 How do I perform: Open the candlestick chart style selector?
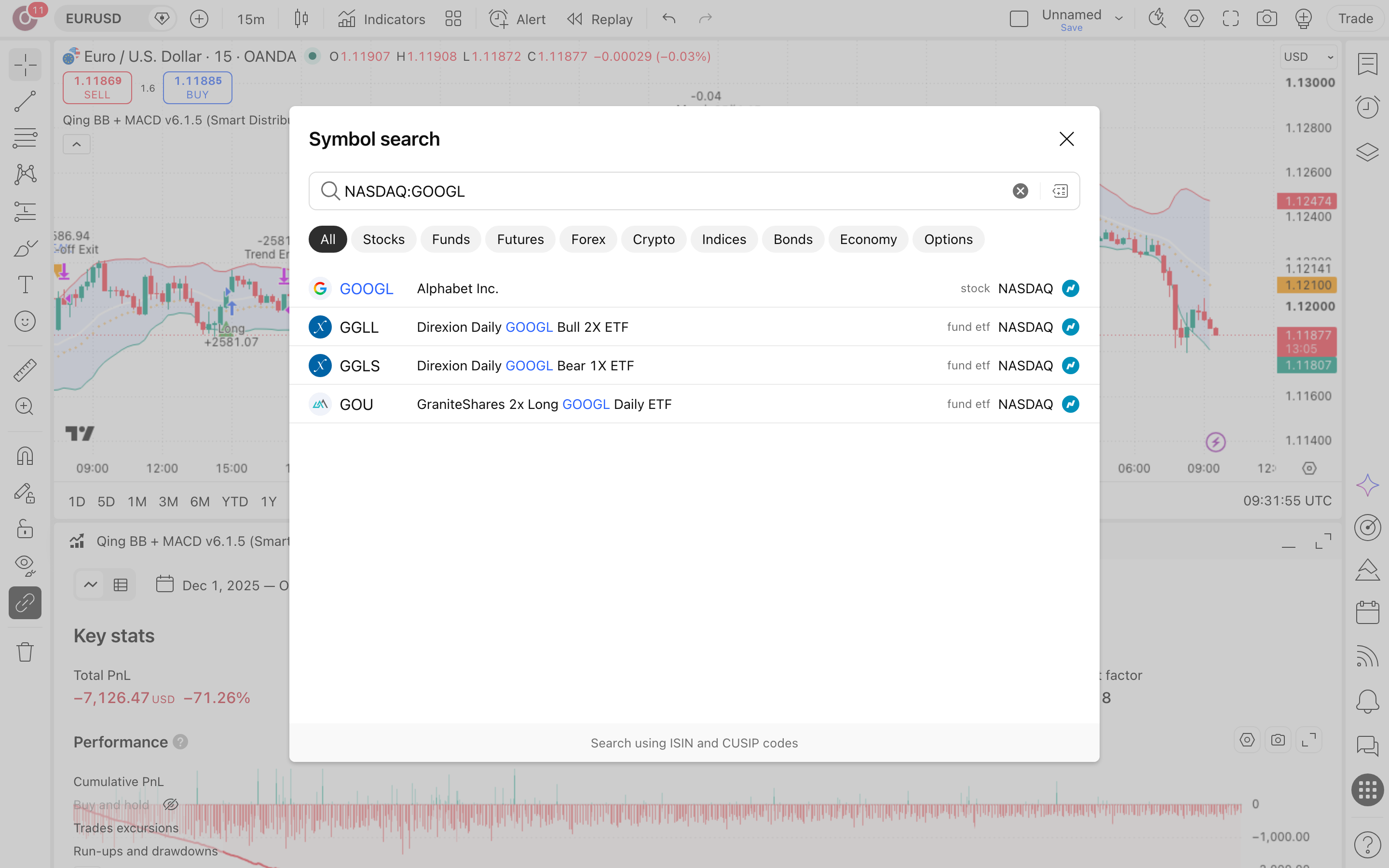click(x=301, y=19)
